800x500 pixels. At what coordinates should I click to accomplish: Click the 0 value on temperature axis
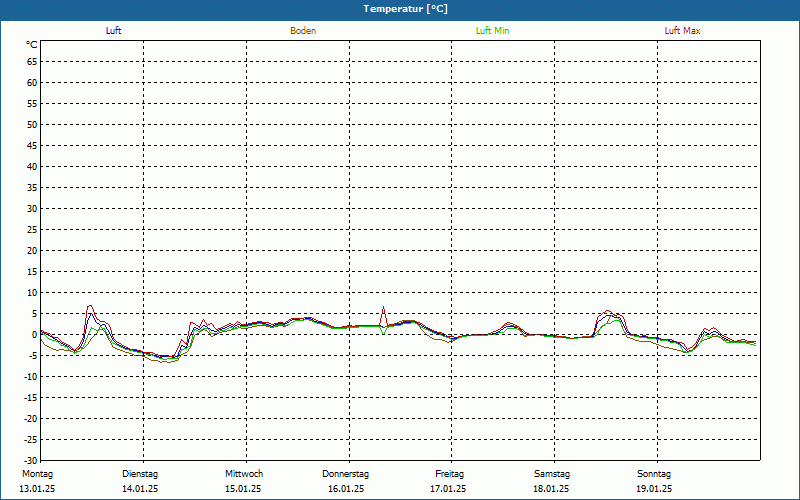34,335
